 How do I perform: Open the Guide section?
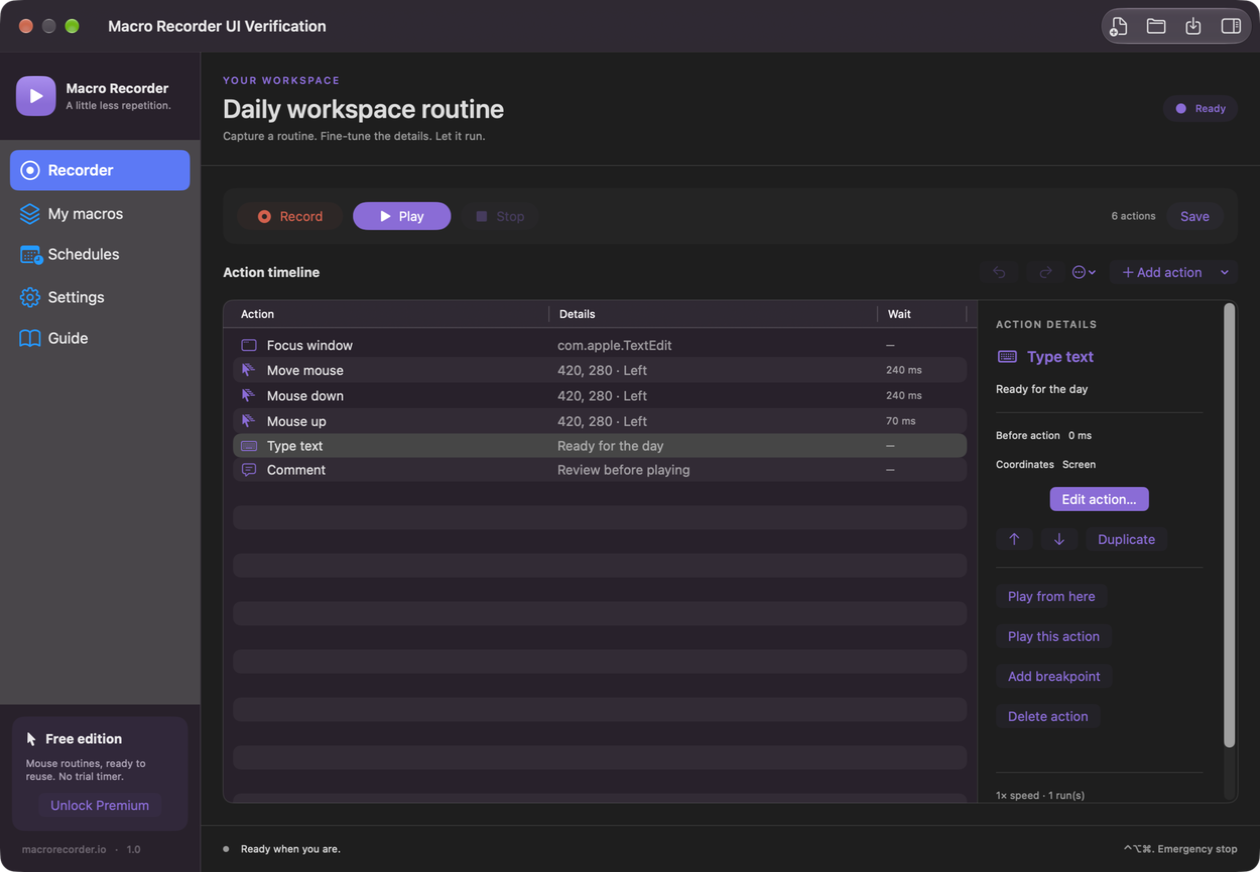(100, 338)
